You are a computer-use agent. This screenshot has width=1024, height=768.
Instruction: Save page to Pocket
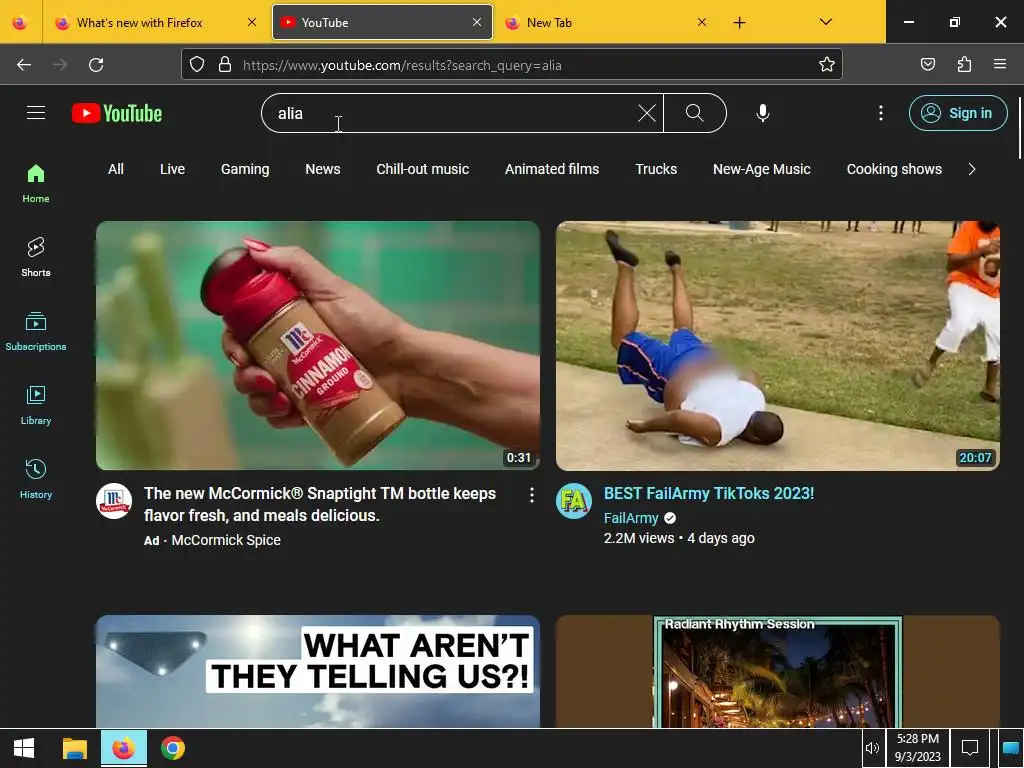point(927,65)
